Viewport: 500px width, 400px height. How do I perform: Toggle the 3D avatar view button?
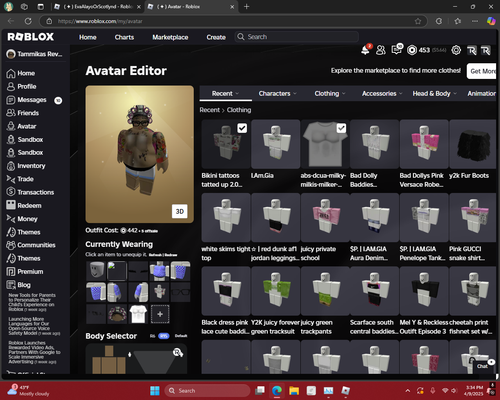pyautogui.click(x=180, y=211)
